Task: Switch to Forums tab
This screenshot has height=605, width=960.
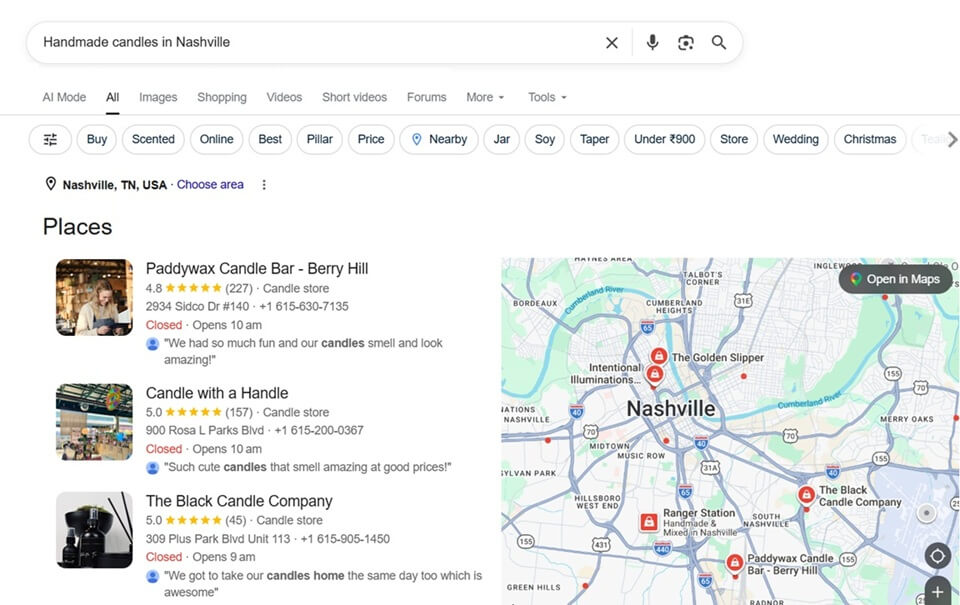Action: [x=427, y=97]
